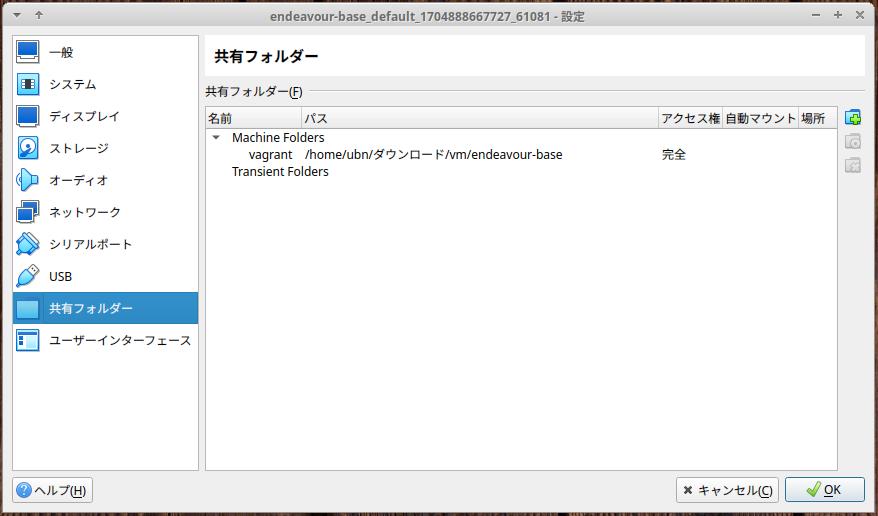This screenshot has height=516, width=878.
Task: Open the オーディオ settings page
Action: pos(105,180)
